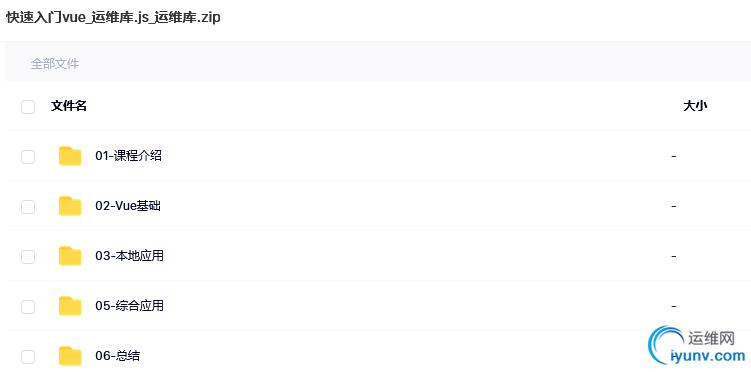Open the 01-课程介绍 folder icon
This screenshot has width=751, height=372.
[70, 156]
